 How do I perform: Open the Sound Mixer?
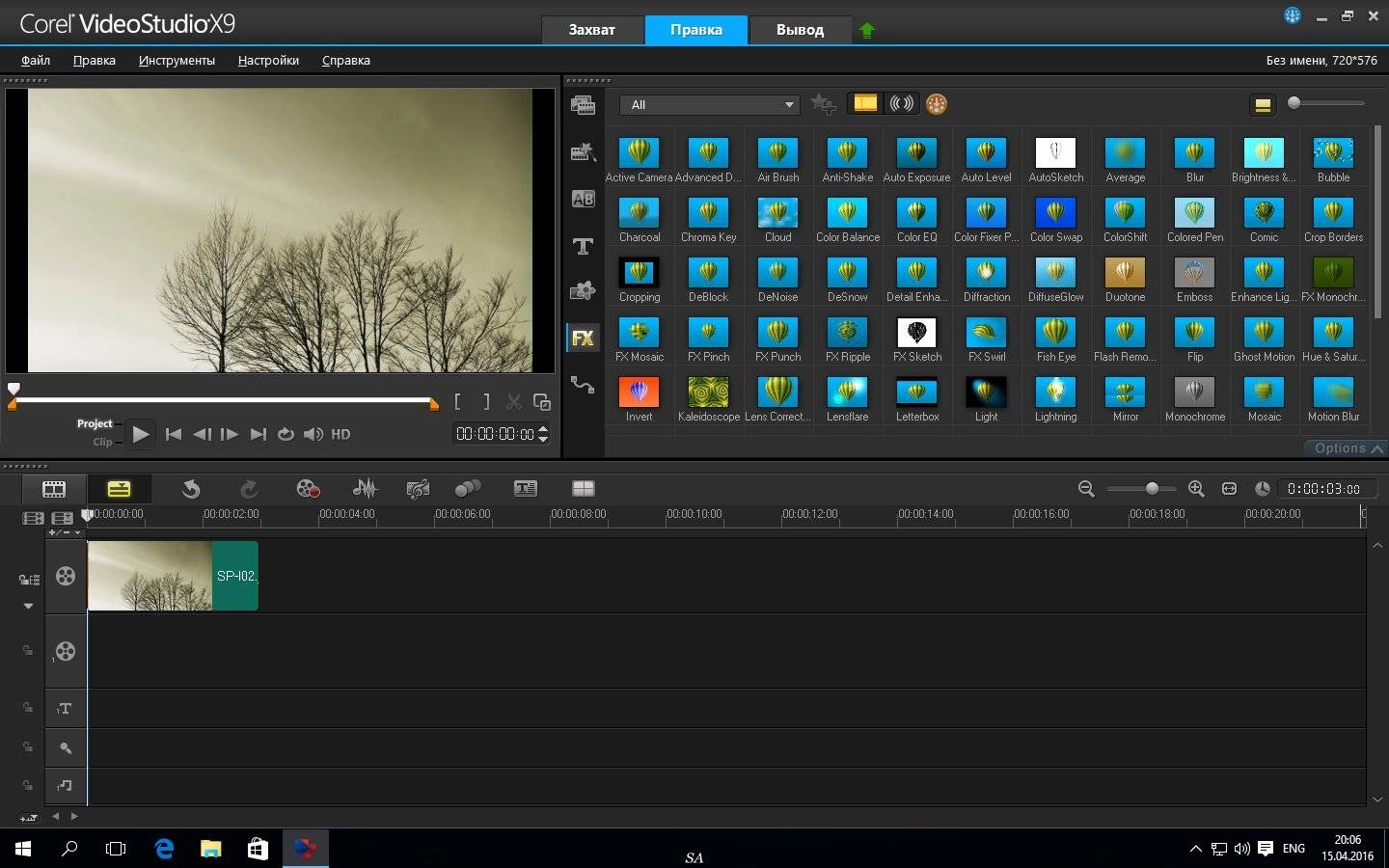click(365, 489)
